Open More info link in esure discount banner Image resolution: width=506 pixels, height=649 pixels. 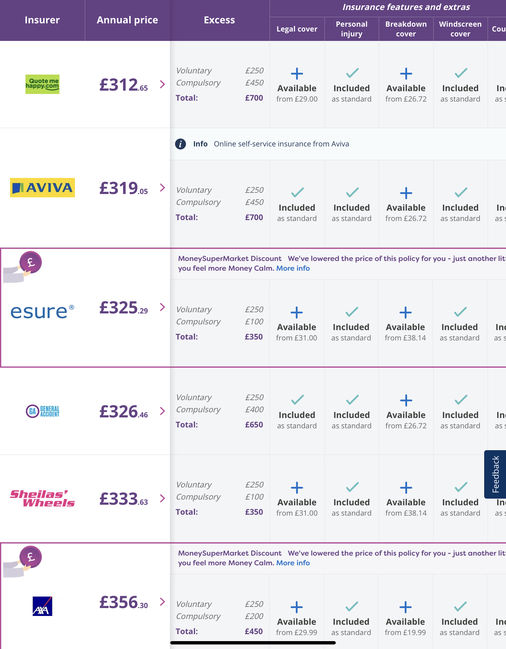(x=293, y=268)
